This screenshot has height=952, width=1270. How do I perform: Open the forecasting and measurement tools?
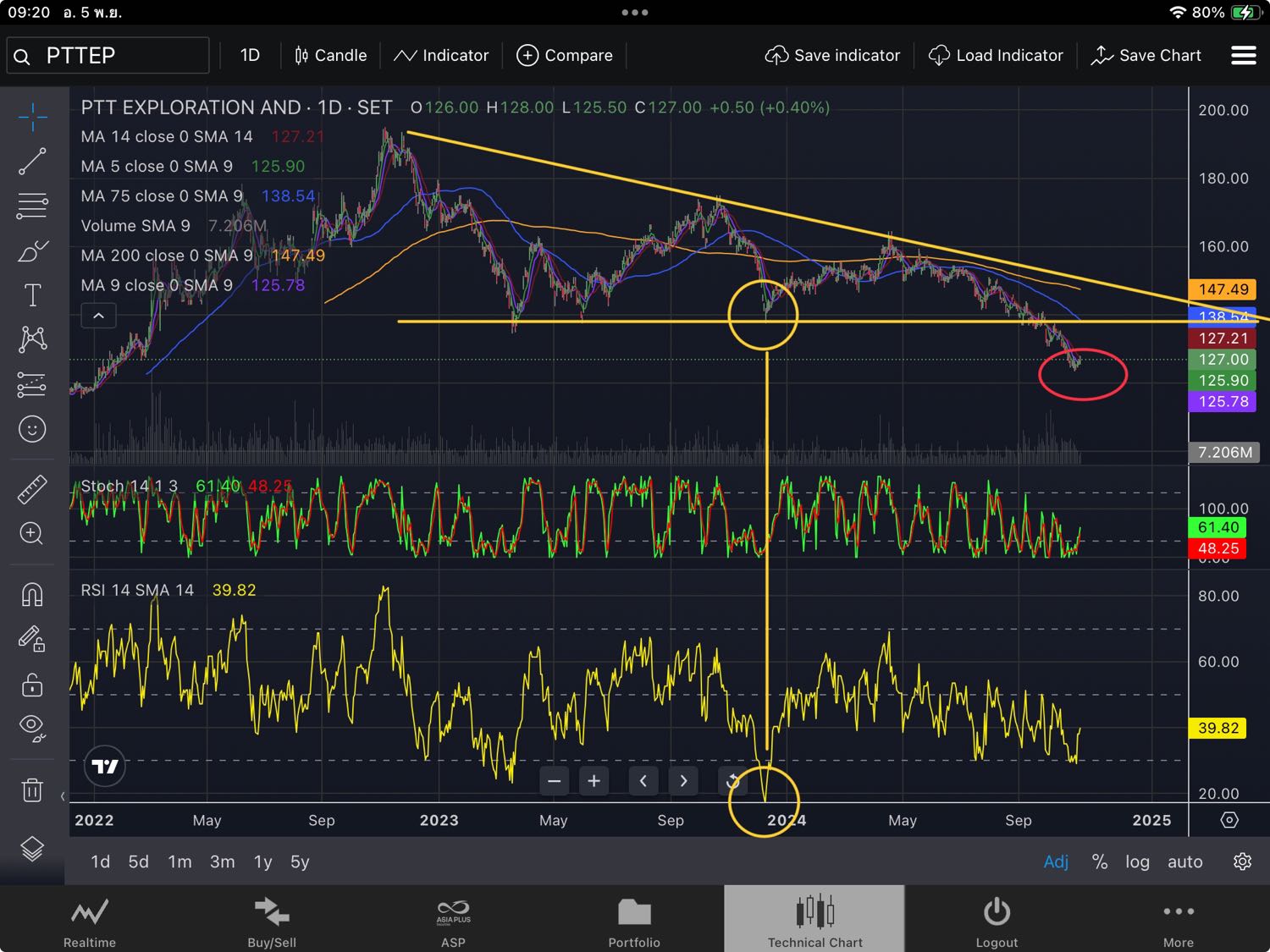click(32, 384)
